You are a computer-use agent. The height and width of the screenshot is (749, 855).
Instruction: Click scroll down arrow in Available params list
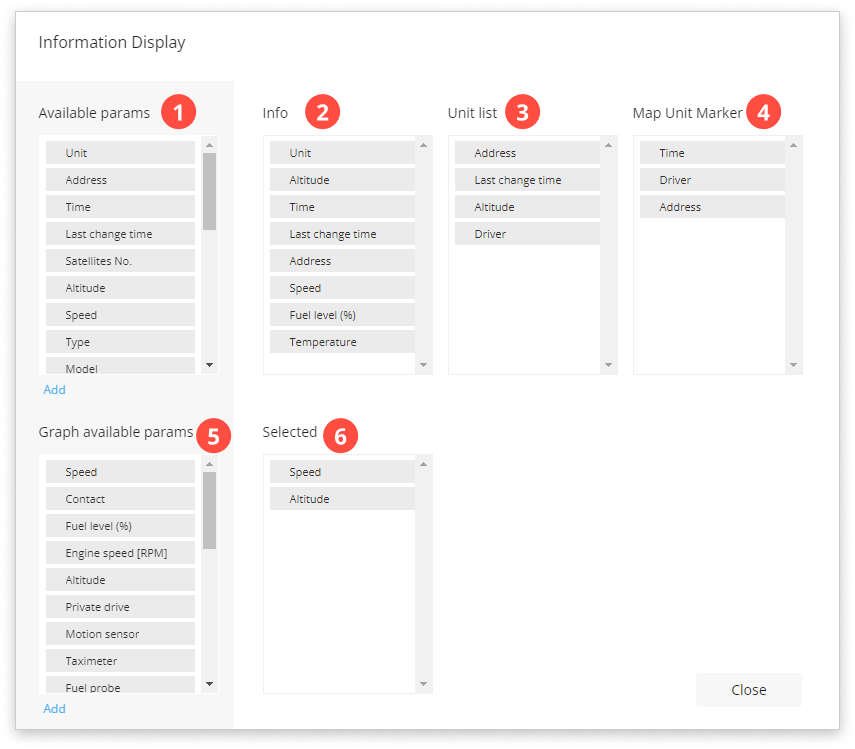209,365
